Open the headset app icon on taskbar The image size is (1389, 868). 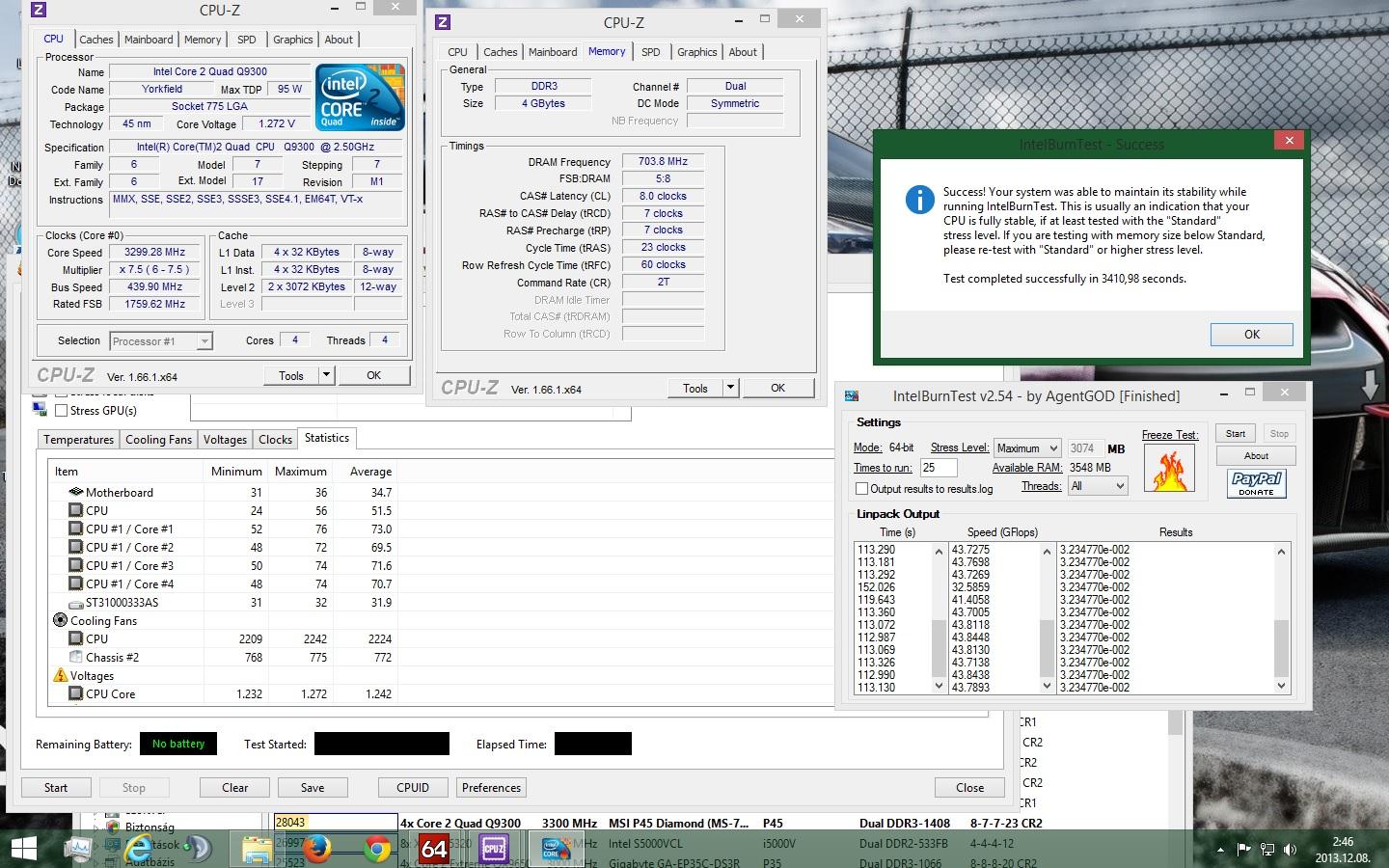point(197,849)
